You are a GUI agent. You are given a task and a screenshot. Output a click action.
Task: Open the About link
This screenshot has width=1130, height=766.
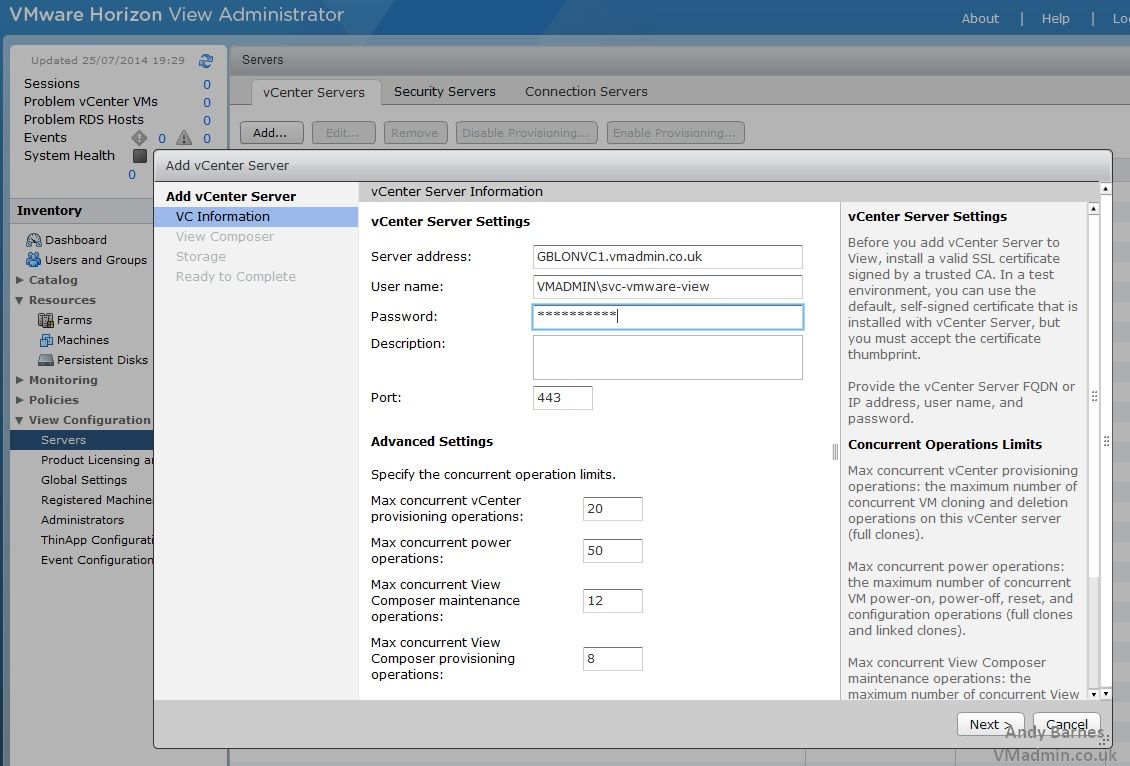980,19
